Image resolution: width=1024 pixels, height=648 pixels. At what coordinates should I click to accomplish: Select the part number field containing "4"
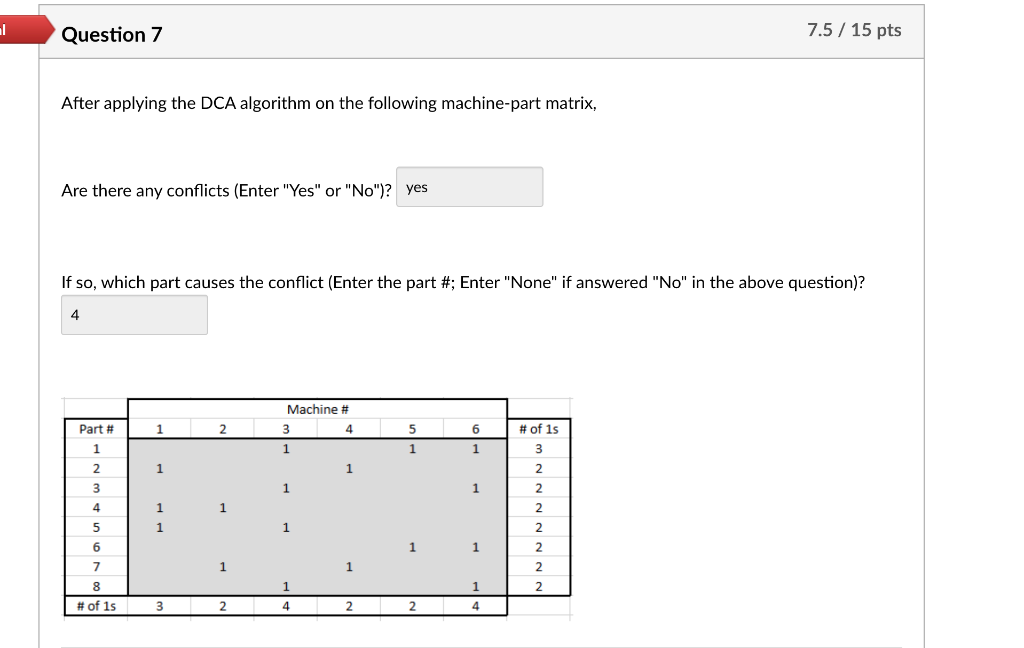click(x=134, y=315)
